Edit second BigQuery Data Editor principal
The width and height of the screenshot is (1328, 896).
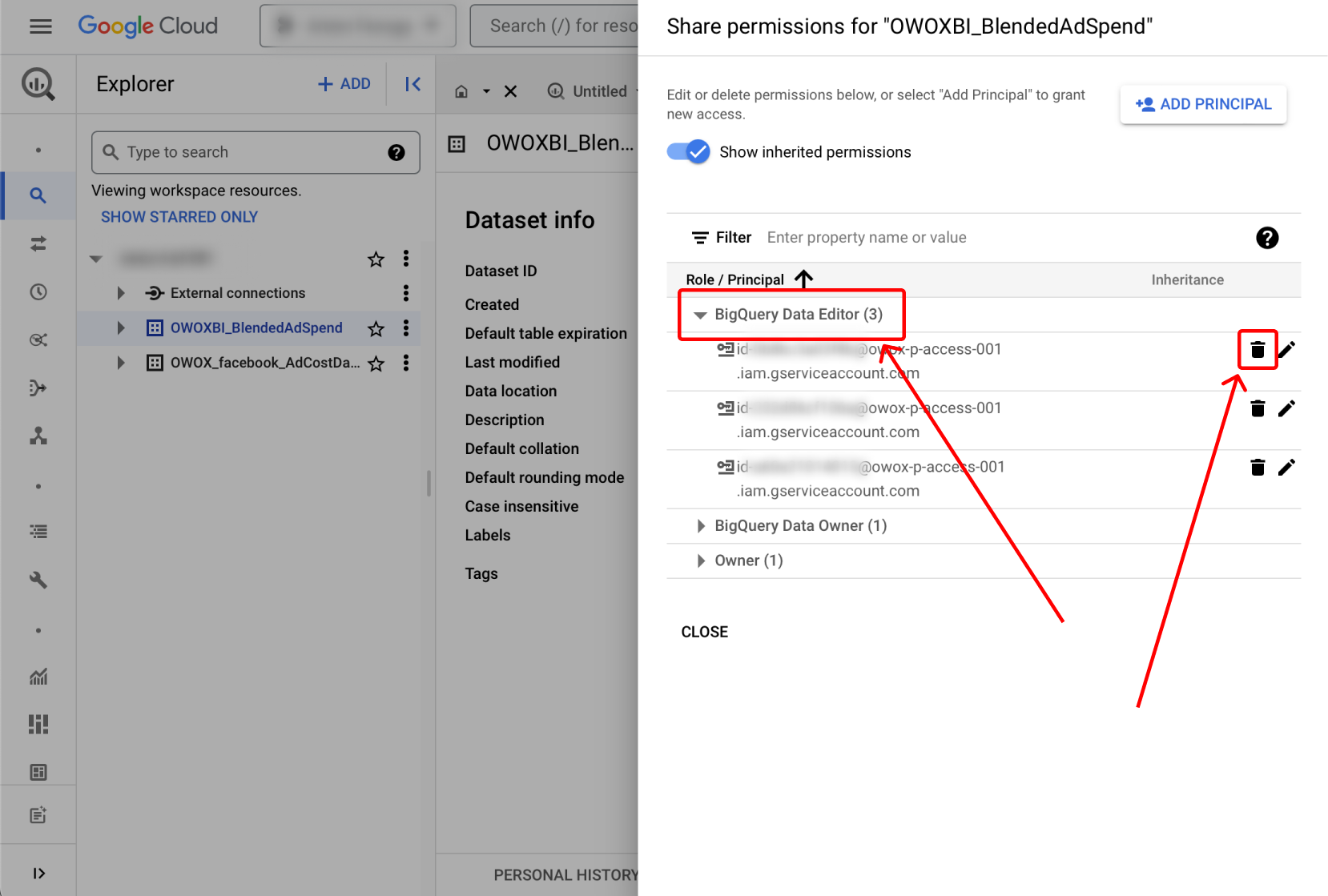pyautogui.click(x=1286, y=408)
